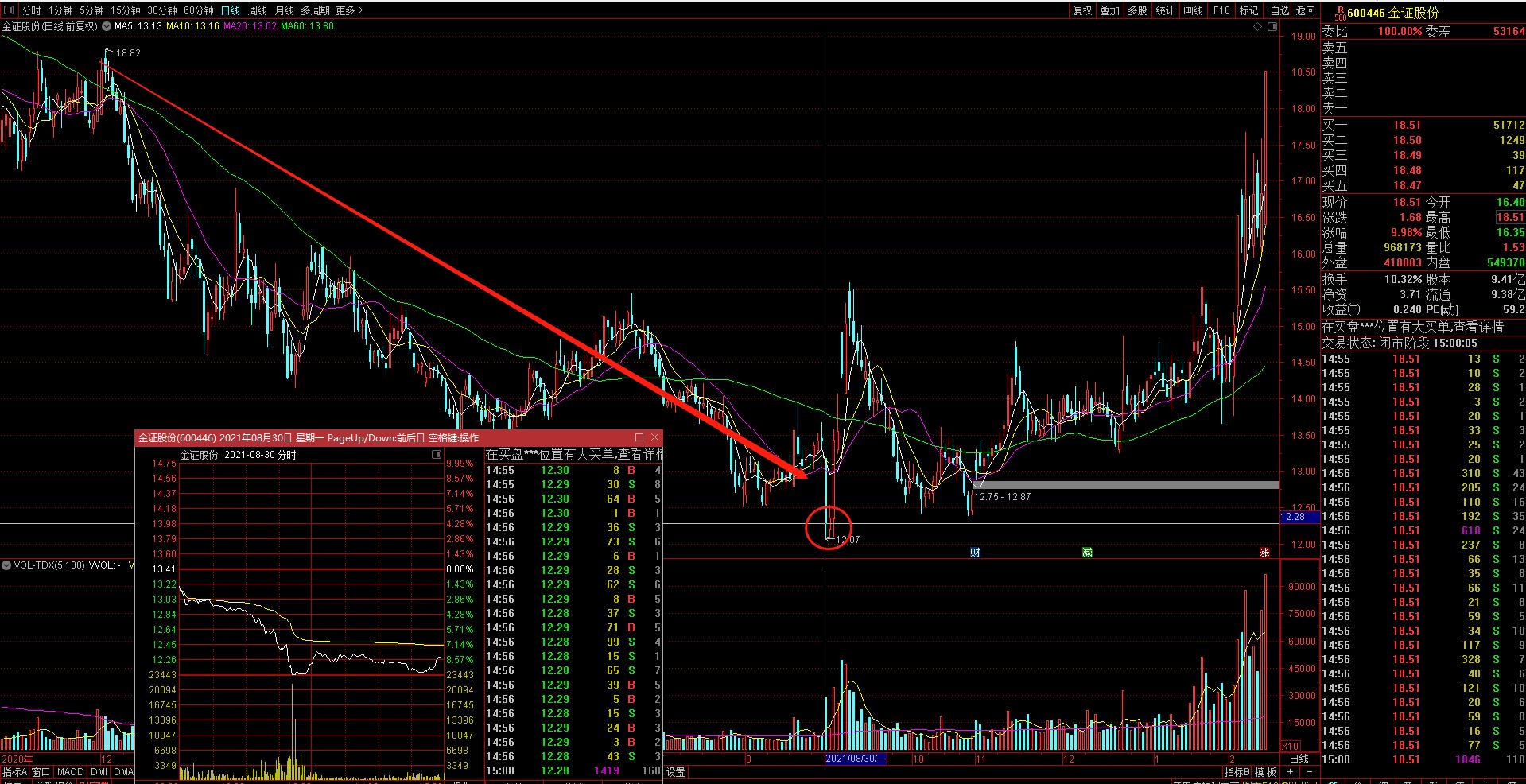Click the 返回 back button

(x=1306, y=10)
